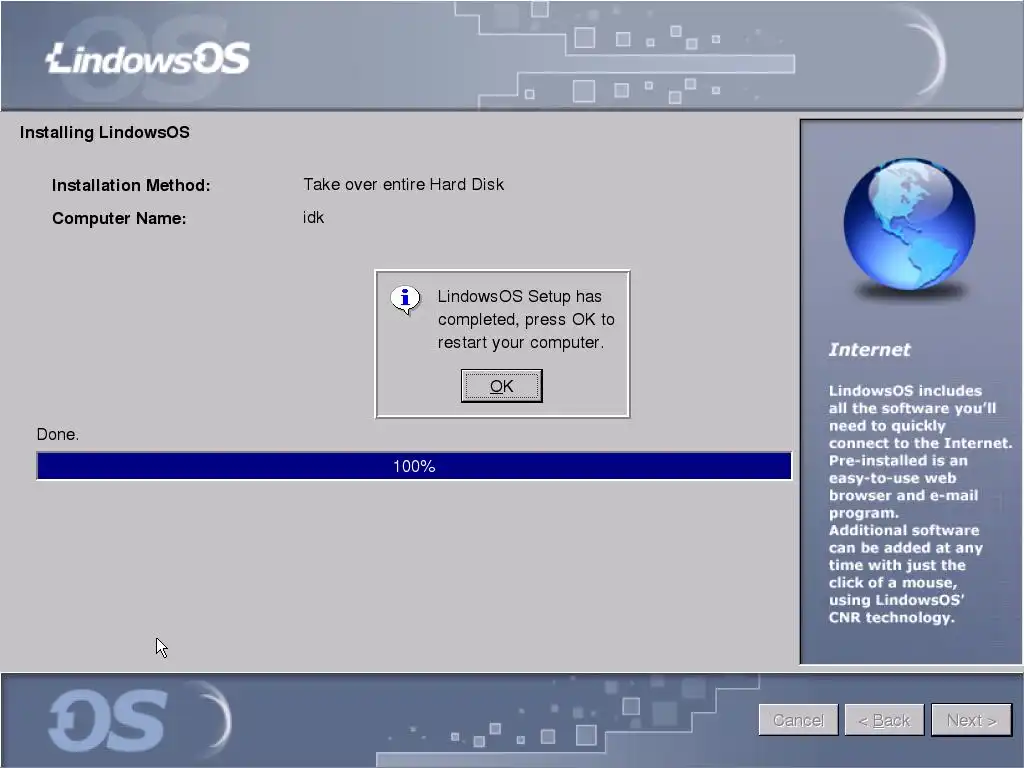Viewport: 1024px width, 768px height.
Task: Go back with the Back button
Action: 884,720
